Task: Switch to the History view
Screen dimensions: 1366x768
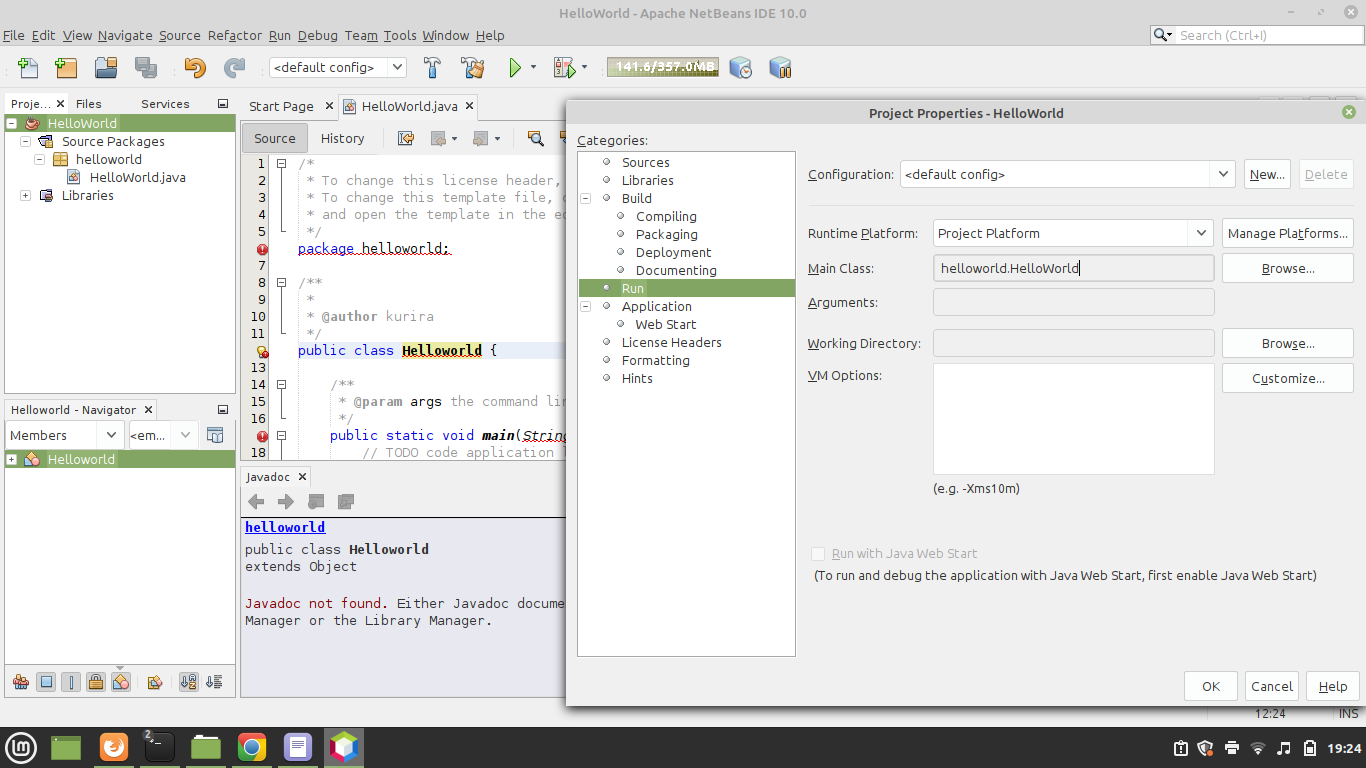Action: (x=342, y=138)
